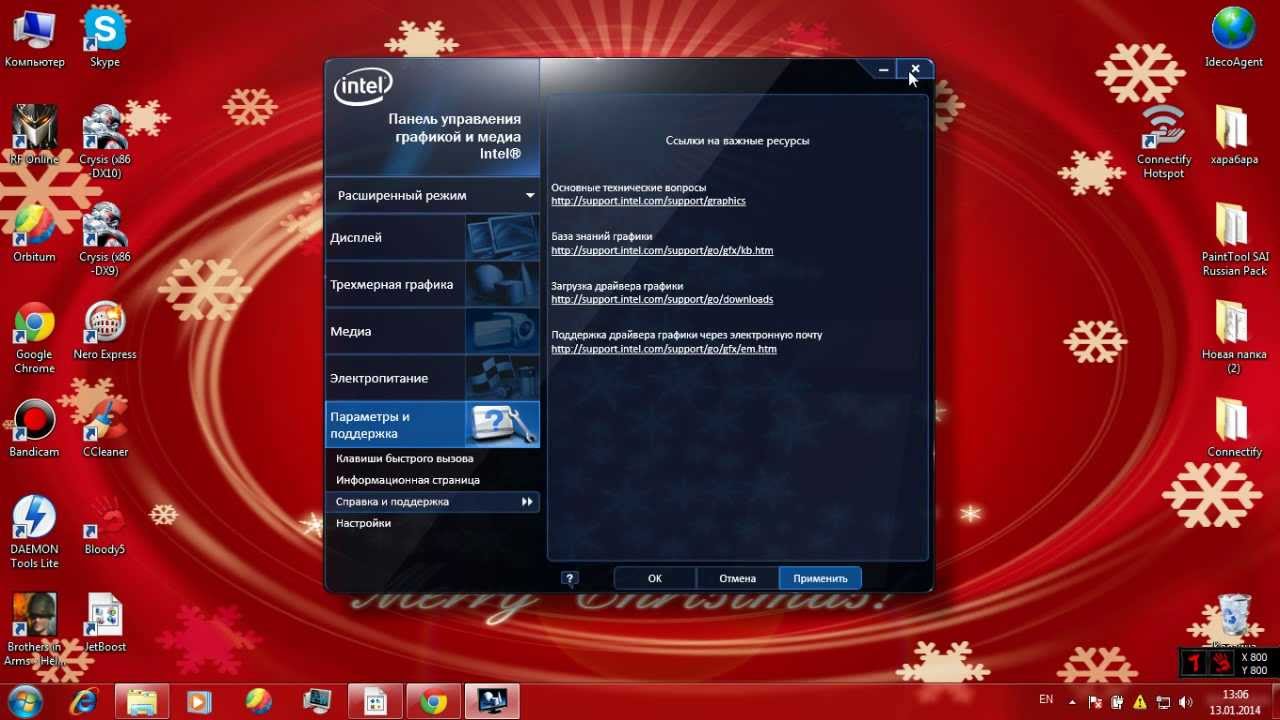Click the Отмена button
Viewport: 1280px width, 720px height.
click(x=738, y=578)
